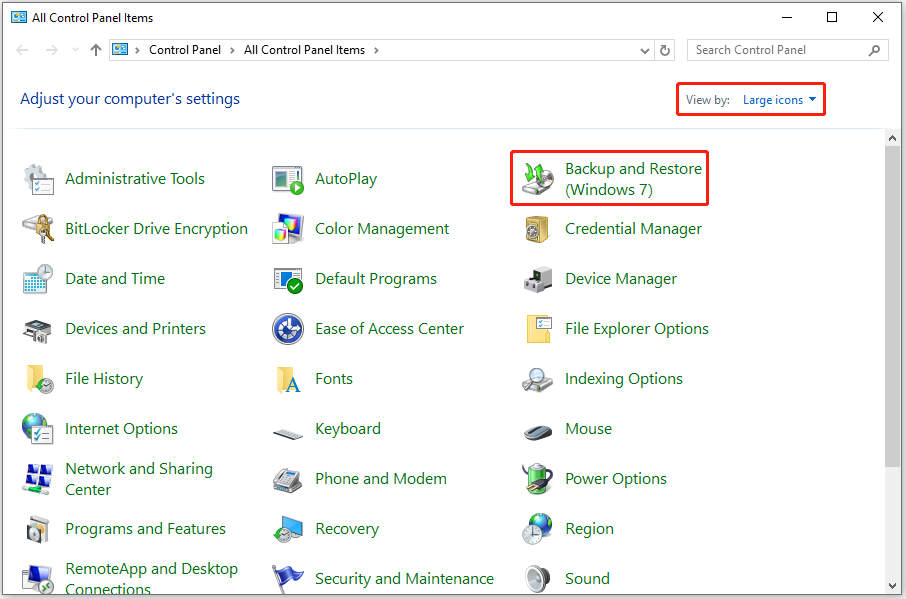The image size is (906, 599).
Task: Click Network and Sharing Center
Action: [x=138, y=478]
